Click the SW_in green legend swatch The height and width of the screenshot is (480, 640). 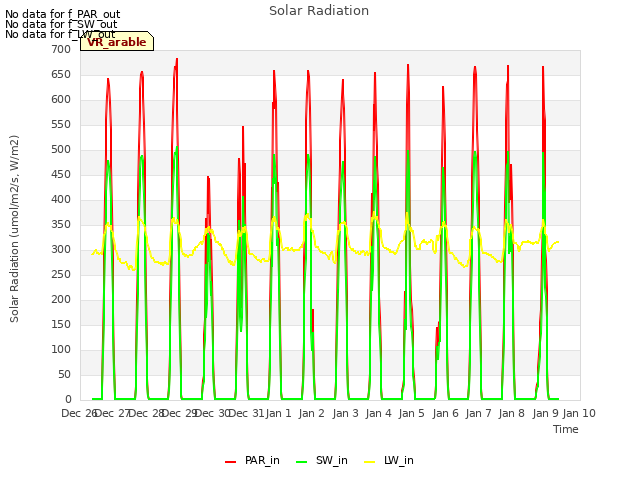tap(301, 461)
